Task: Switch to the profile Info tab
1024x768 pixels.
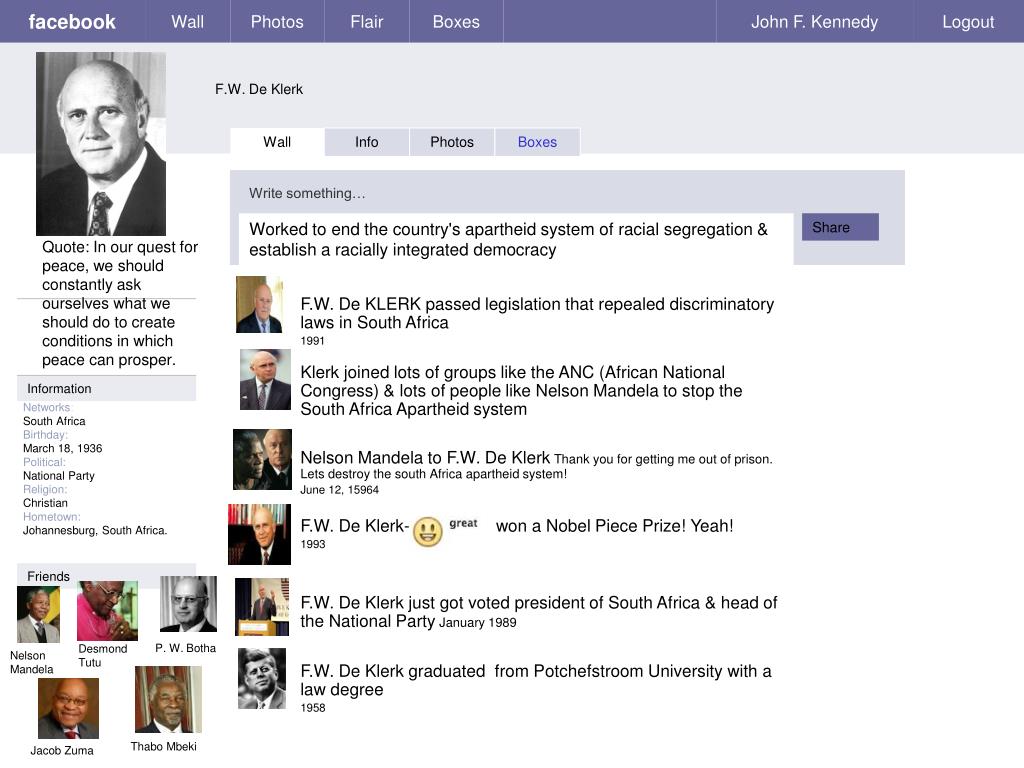Action: coord(366,142)
